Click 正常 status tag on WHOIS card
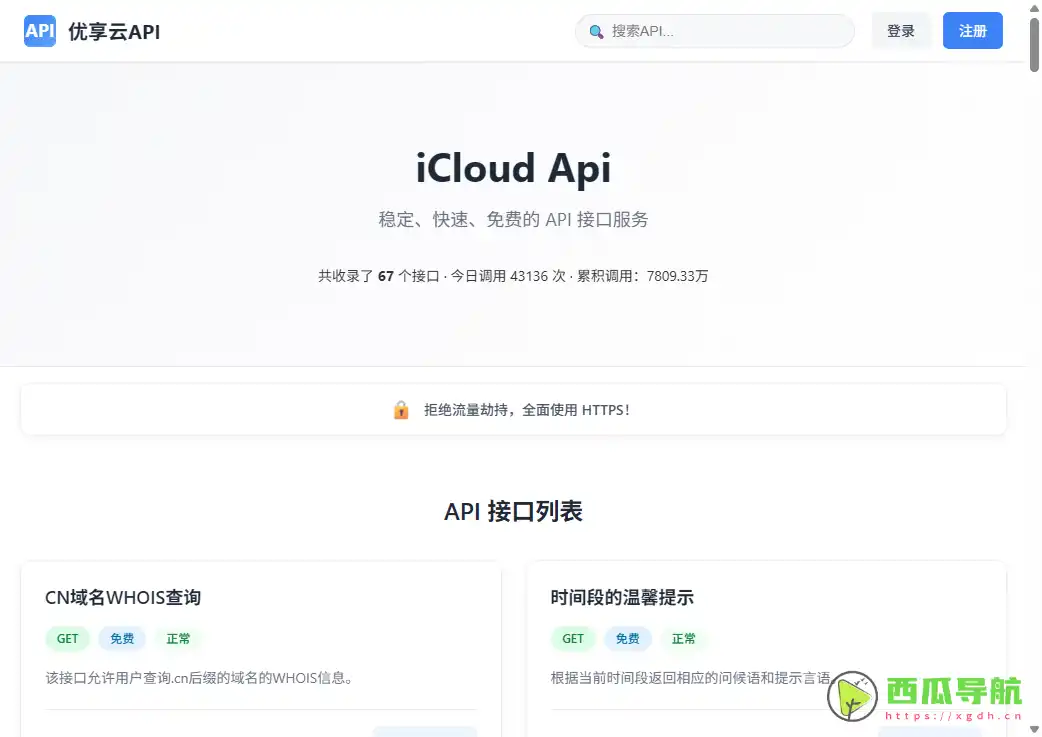The image size is (1042, 737). tap(179, 639)
